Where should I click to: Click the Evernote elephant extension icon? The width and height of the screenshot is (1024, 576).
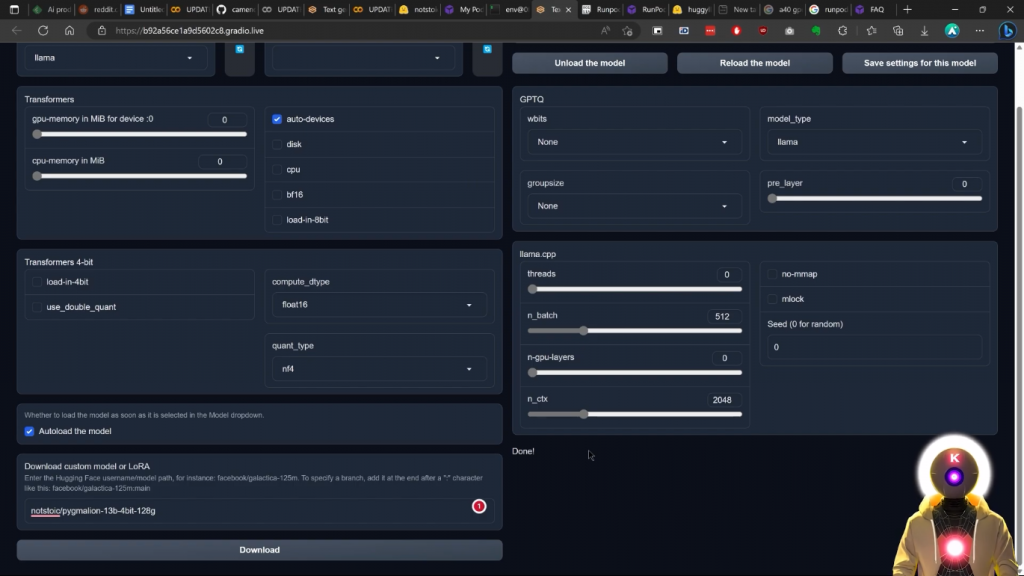click(x=816, y=30)
